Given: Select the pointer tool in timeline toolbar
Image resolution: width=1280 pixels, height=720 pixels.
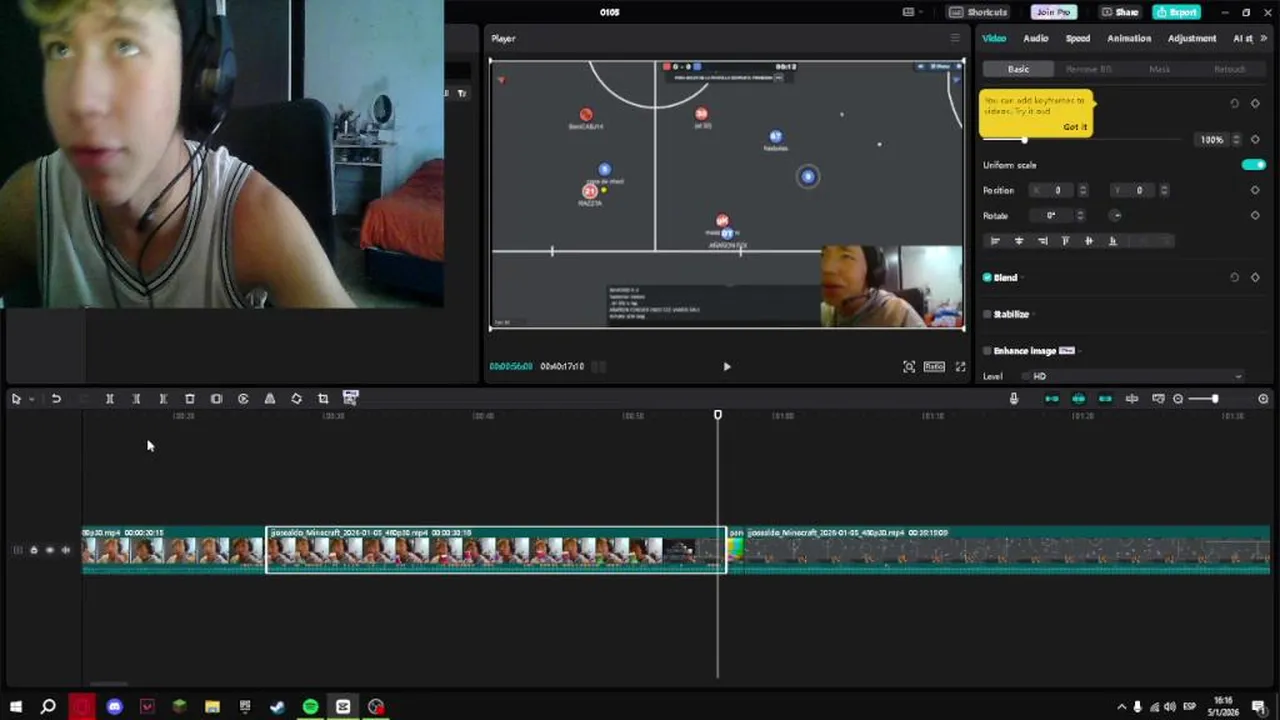Looking at the screenshot, I should coord(16,399).
